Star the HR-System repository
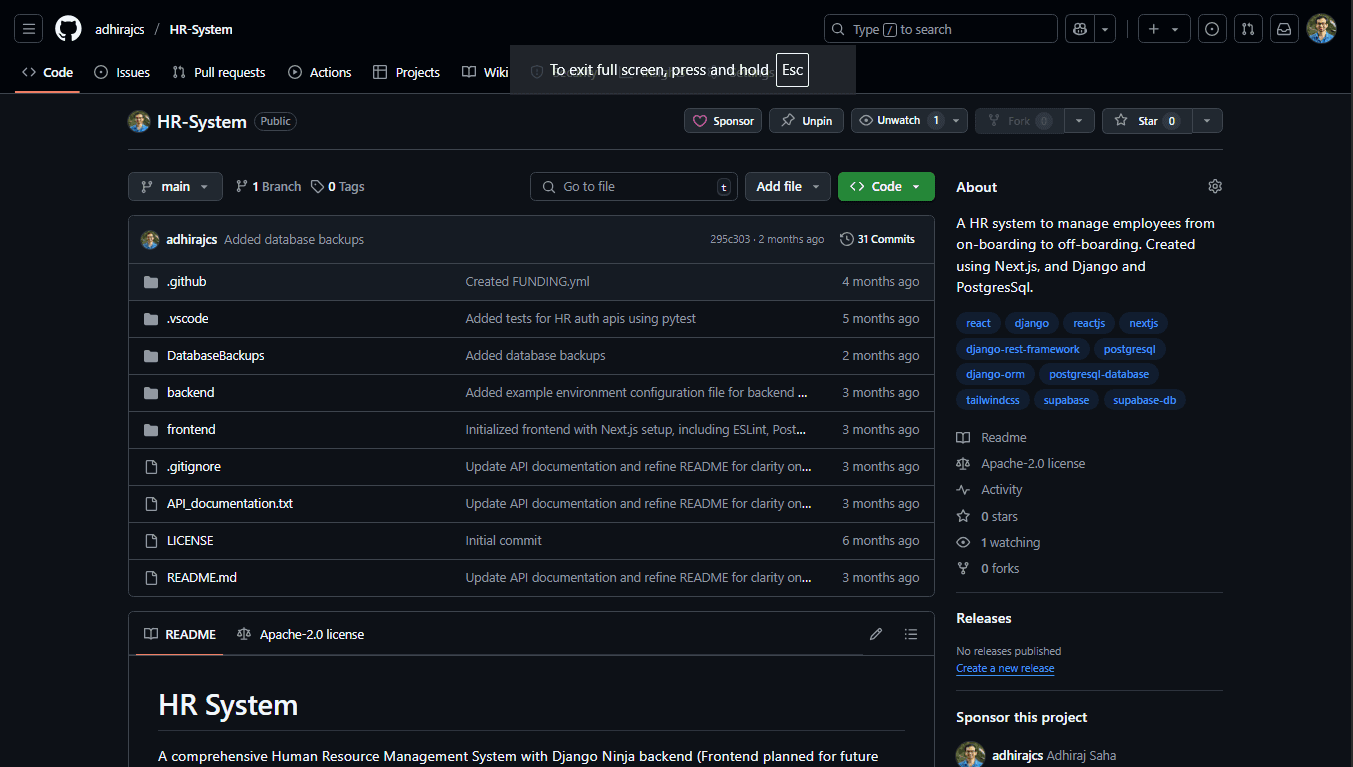Screen dimensions: 1353x767 tap(1147, 121)
